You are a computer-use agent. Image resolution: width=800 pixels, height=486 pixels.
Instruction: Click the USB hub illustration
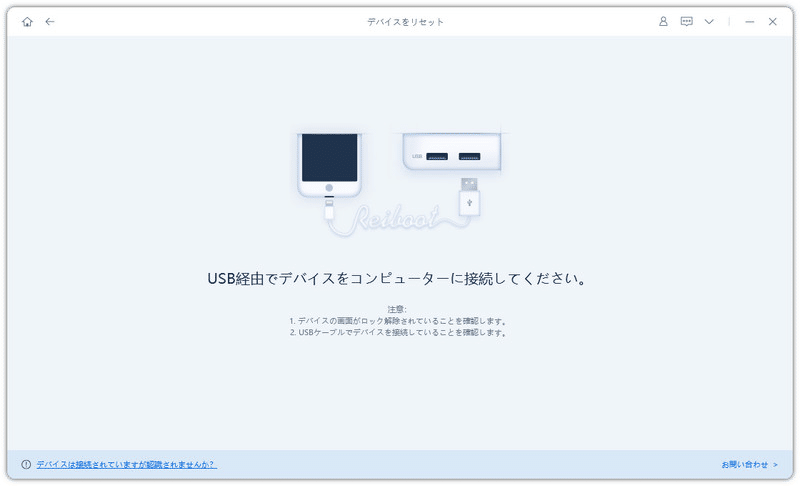point(452,151)
